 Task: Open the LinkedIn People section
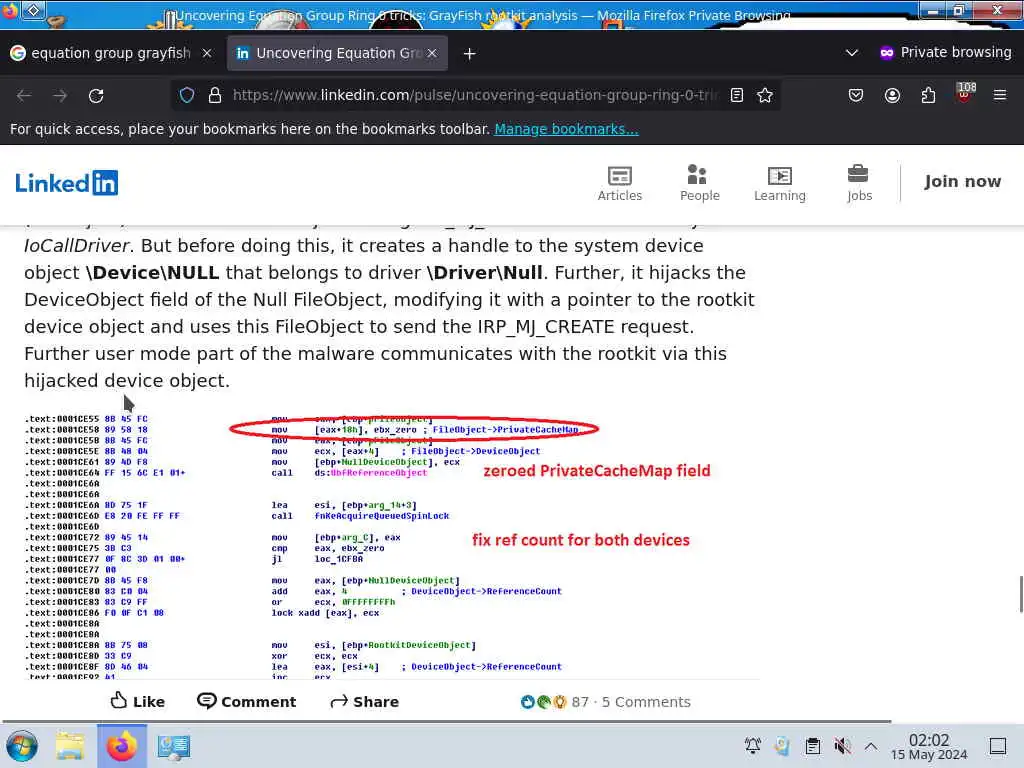[699, 184]
